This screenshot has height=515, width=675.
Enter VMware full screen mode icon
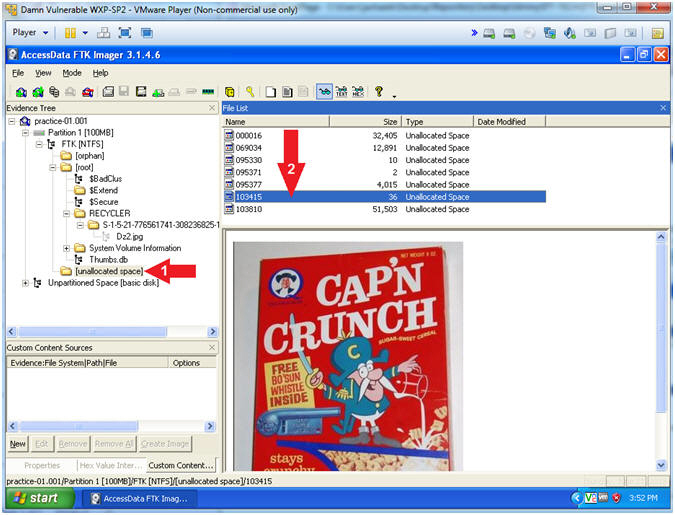point(125,33)
